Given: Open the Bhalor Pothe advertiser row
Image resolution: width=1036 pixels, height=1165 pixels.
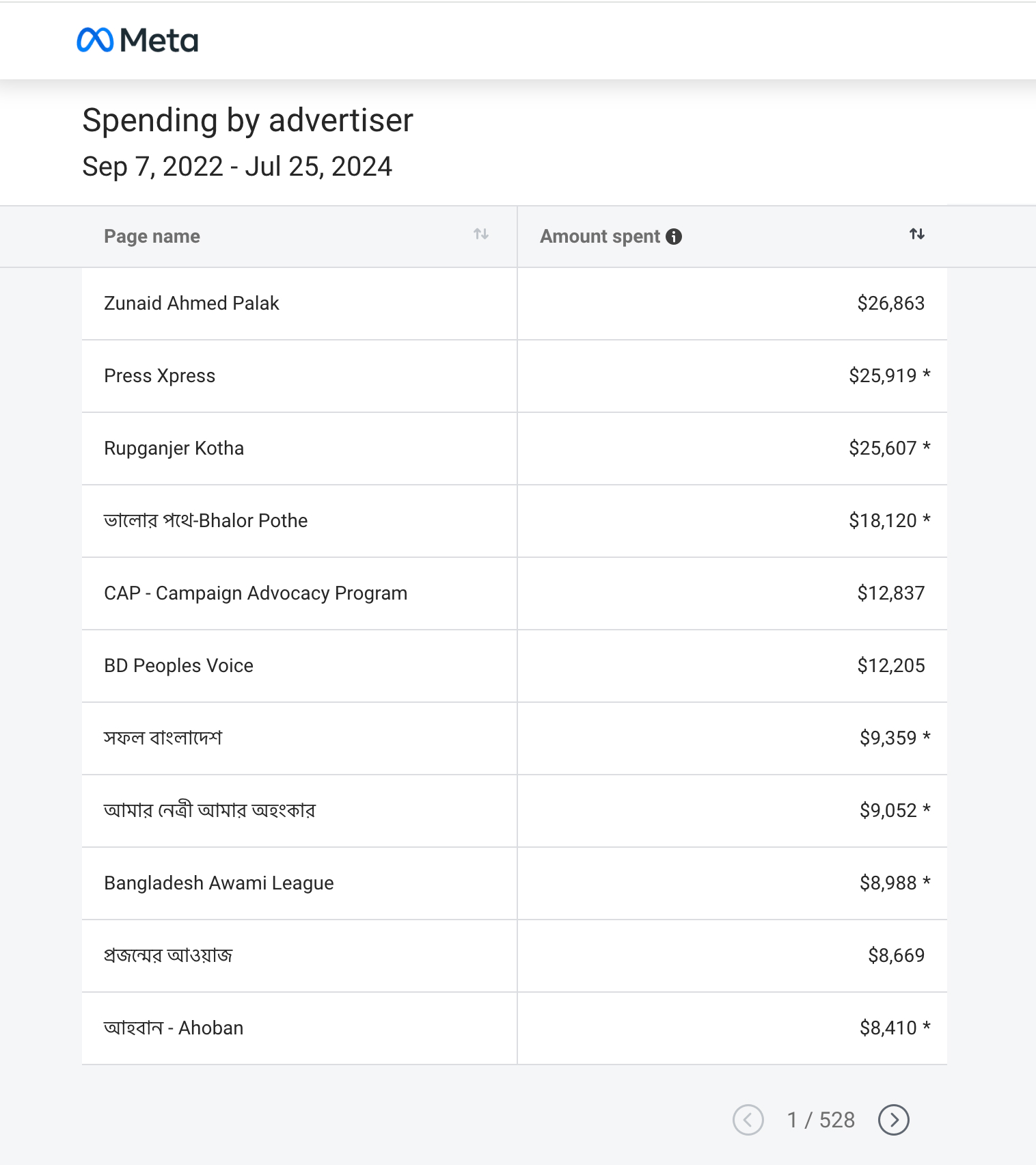Looking at the screenshot, I should tap(206, 521).
